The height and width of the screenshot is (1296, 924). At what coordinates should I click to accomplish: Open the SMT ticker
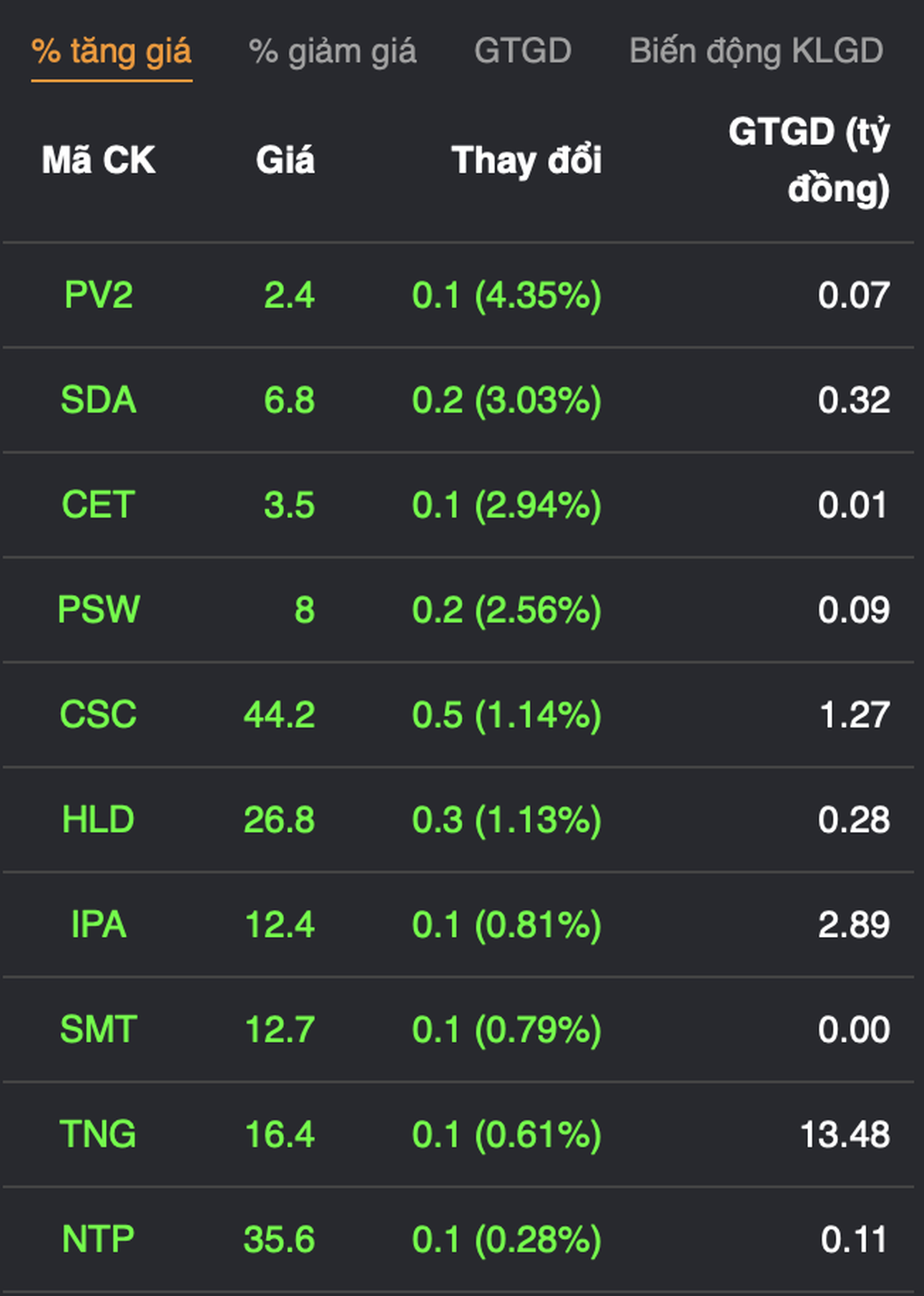click(x=98, y=1030)
